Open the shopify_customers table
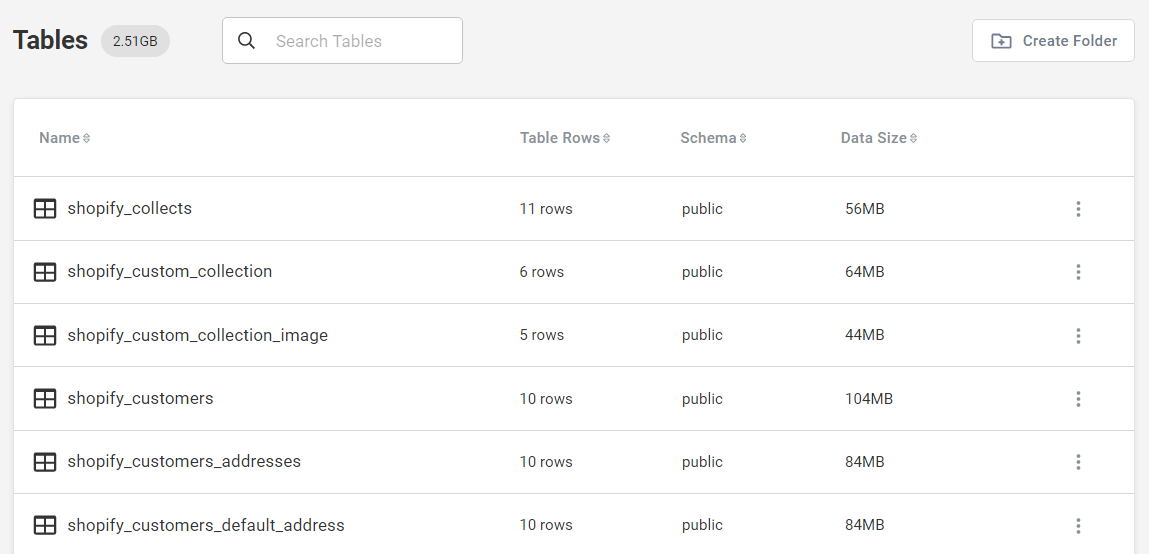This screenshot has height=554, width=1149. pos(141,398)
